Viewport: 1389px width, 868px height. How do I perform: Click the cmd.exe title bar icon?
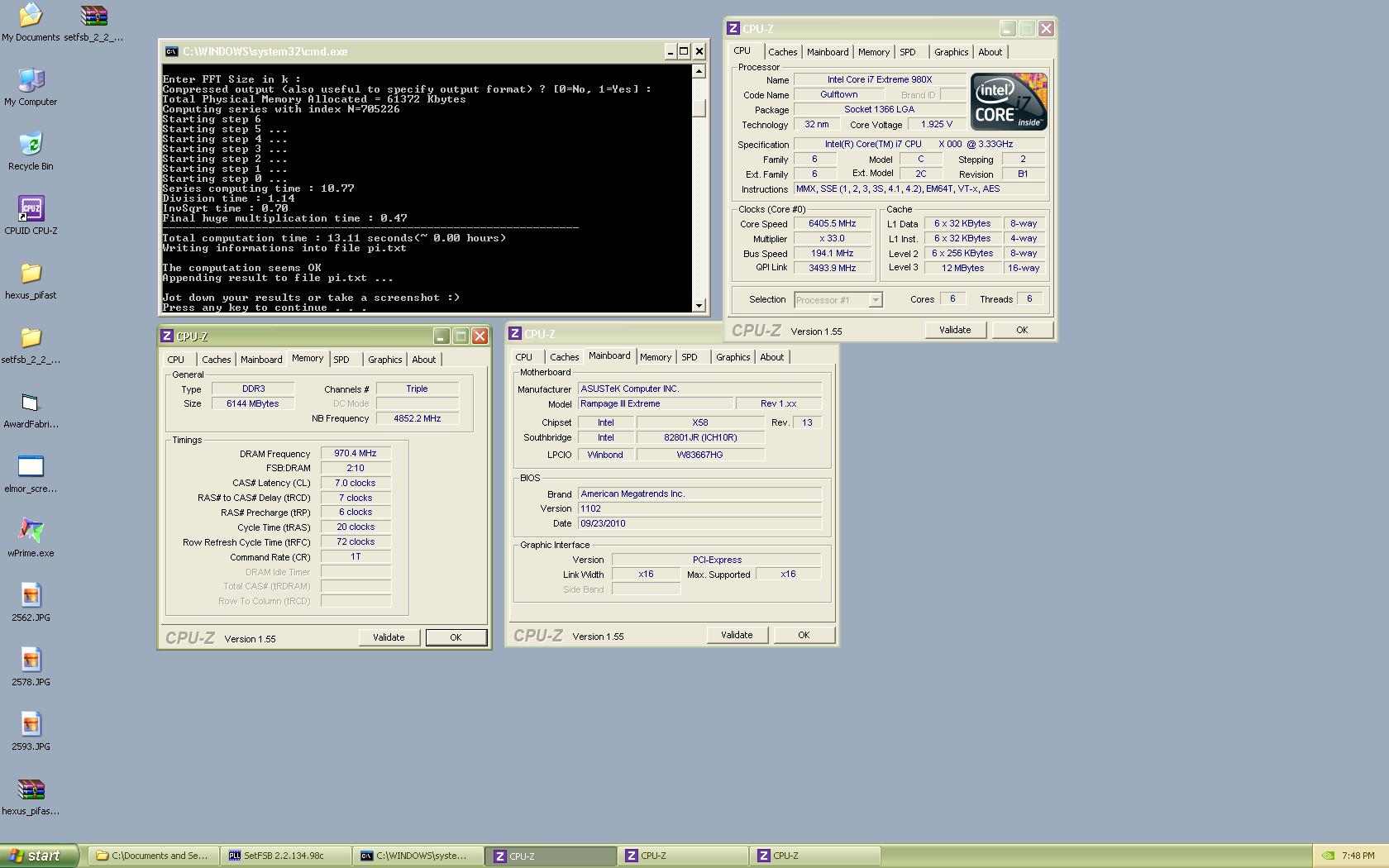pos(171,51)
